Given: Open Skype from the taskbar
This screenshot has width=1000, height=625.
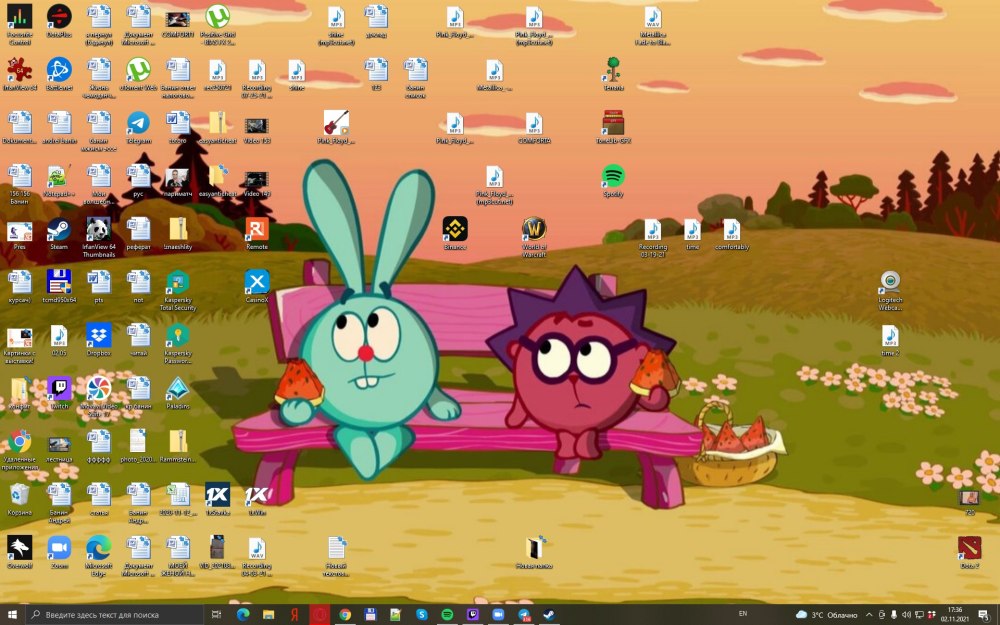Looking at the screenshot, I should click(x=422, y=614).
